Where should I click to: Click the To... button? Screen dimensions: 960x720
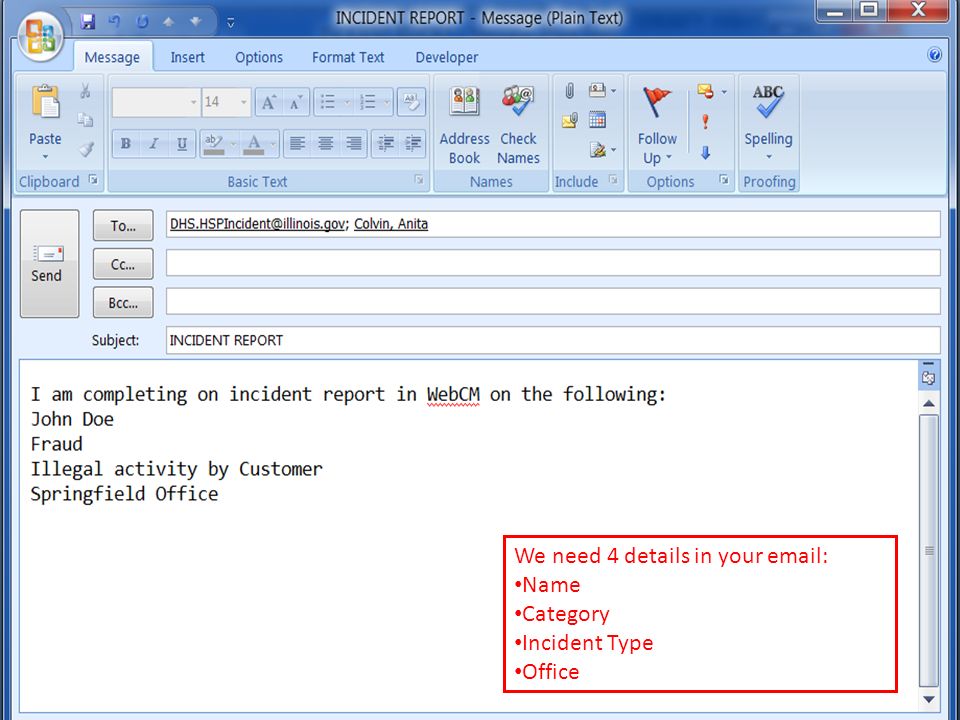(123, 226)
